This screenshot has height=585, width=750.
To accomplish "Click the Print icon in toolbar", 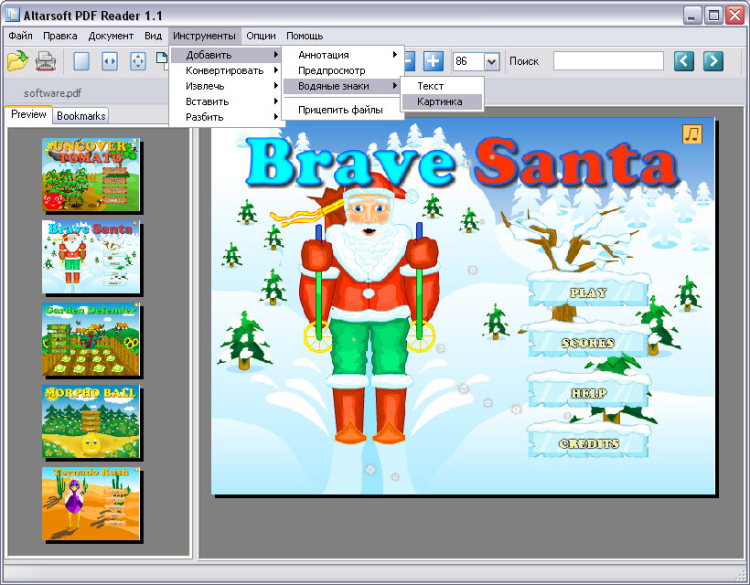I will point(46,61).
